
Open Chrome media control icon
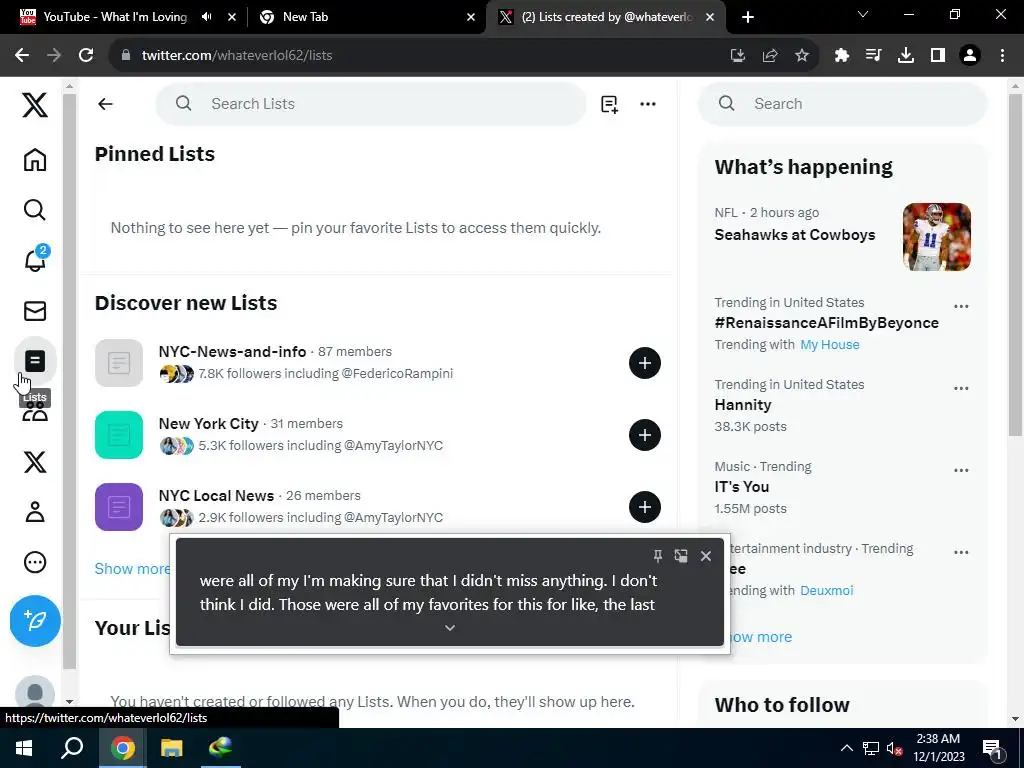point(874,56)
